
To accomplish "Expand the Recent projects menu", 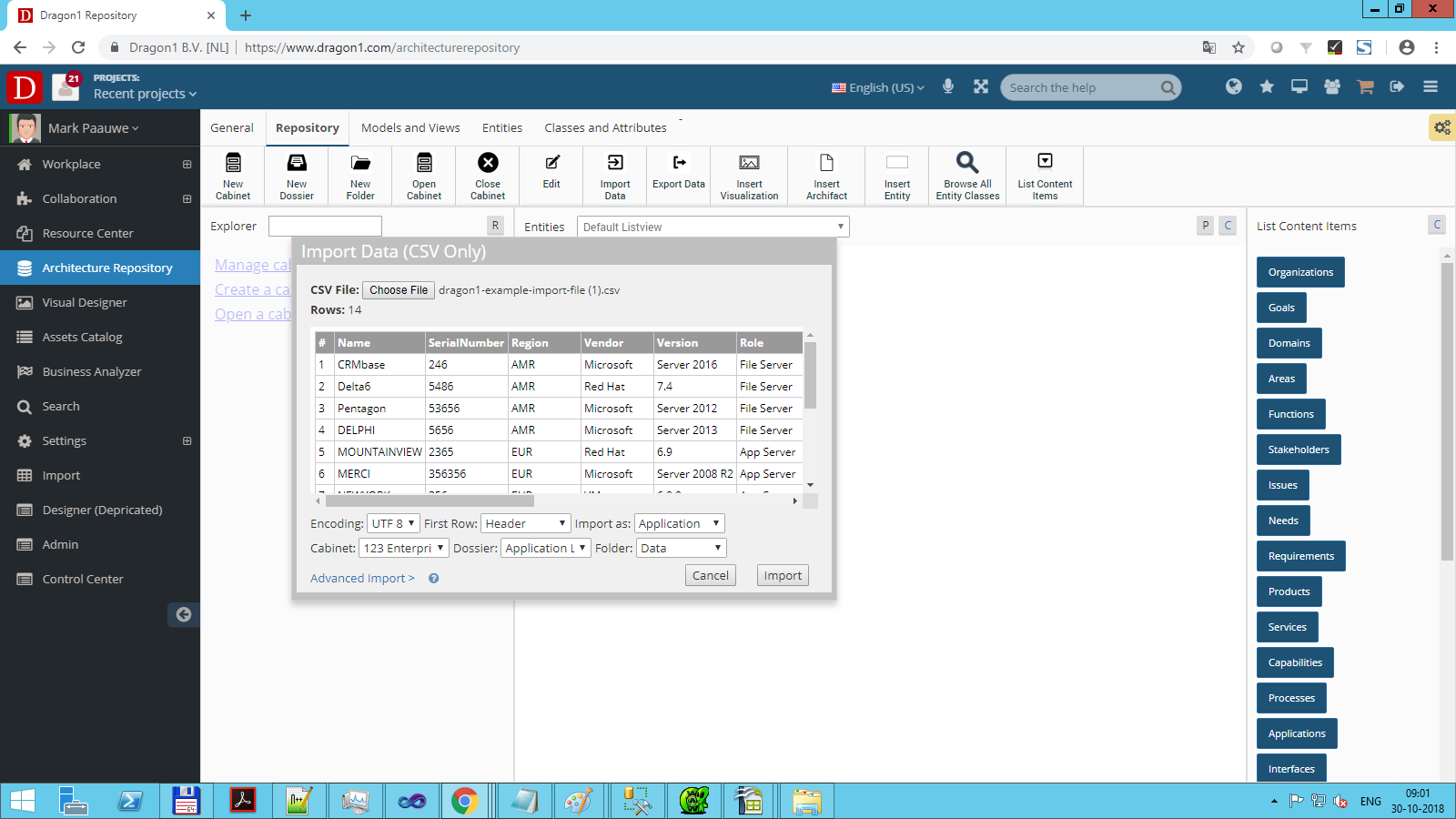I will pos(145,94).
